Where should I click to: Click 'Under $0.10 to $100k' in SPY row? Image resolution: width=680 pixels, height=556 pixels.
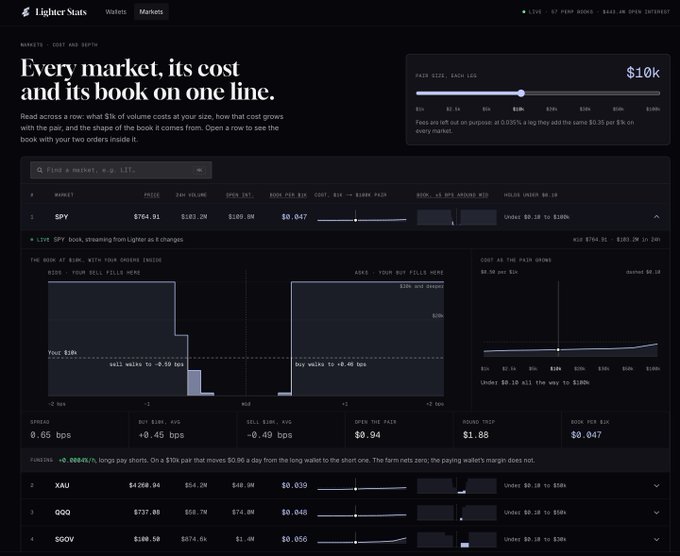pyautogui.click(x=536, y=217)
